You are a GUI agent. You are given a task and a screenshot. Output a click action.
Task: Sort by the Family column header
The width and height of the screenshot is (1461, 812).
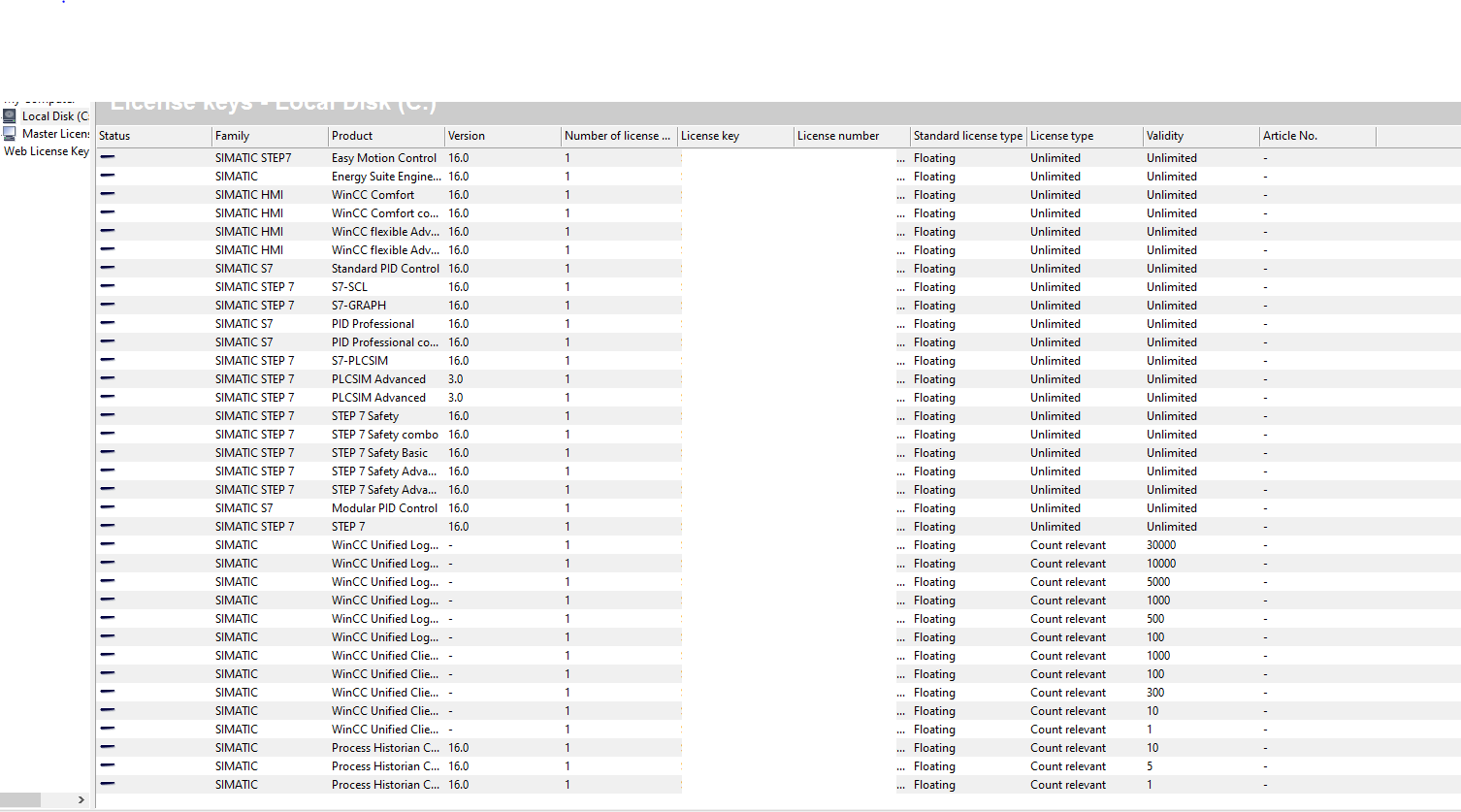pos(270,136)
